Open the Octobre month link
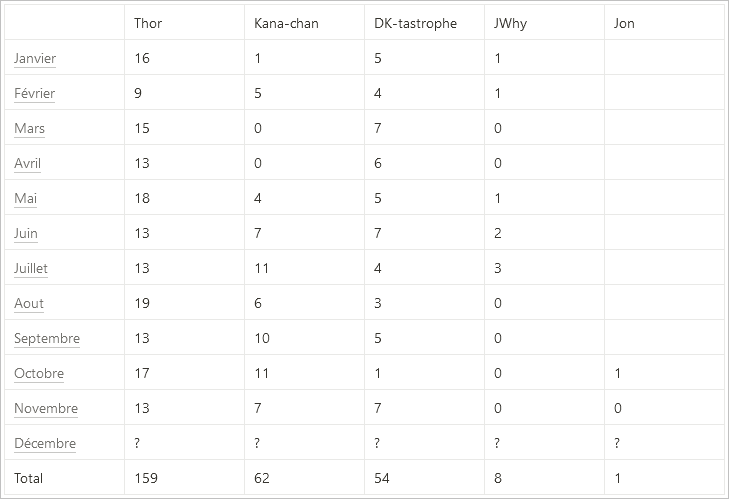Viewport: 729px width, 499px height. tap(39, 373)
